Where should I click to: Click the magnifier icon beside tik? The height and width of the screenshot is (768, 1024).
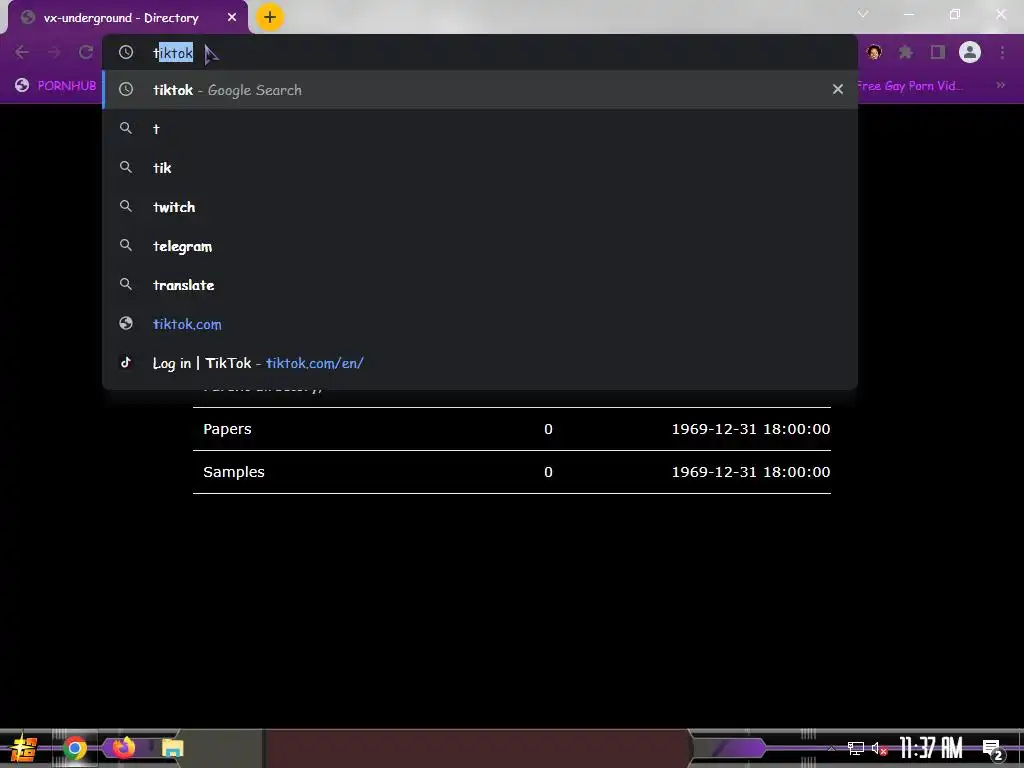126,167
